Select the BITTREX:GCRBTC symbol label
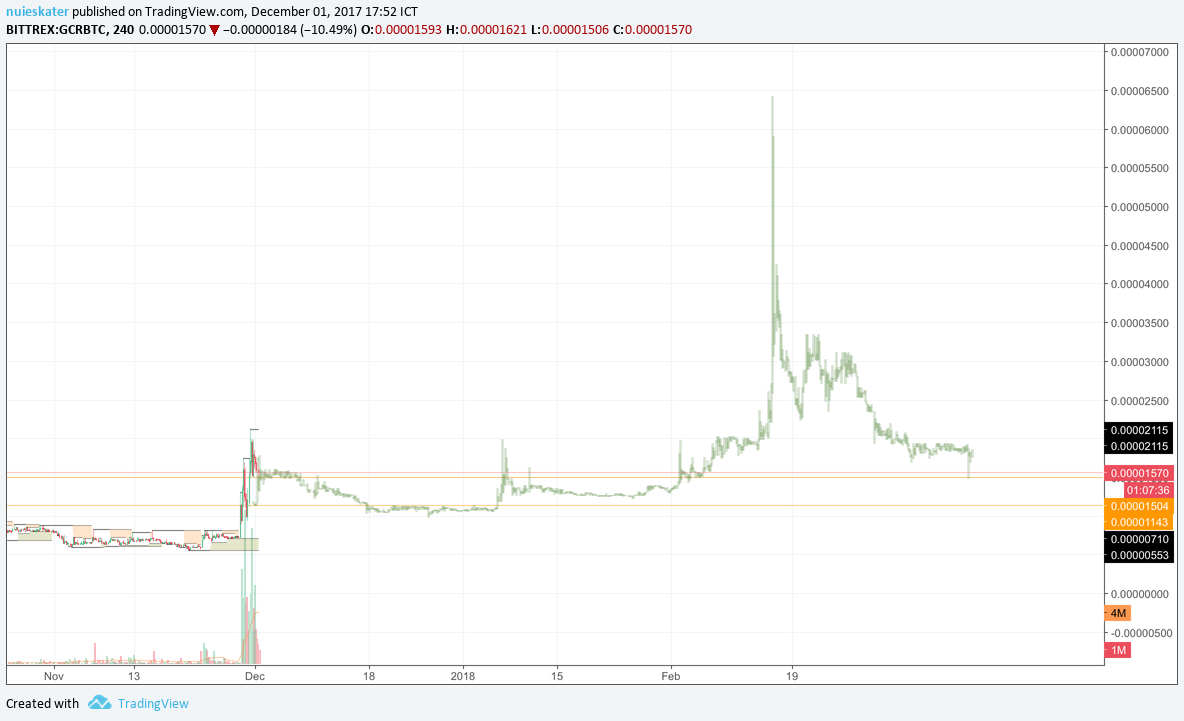Image resolution: width=1184 pixels, height=721 pixels. (57, 29)
